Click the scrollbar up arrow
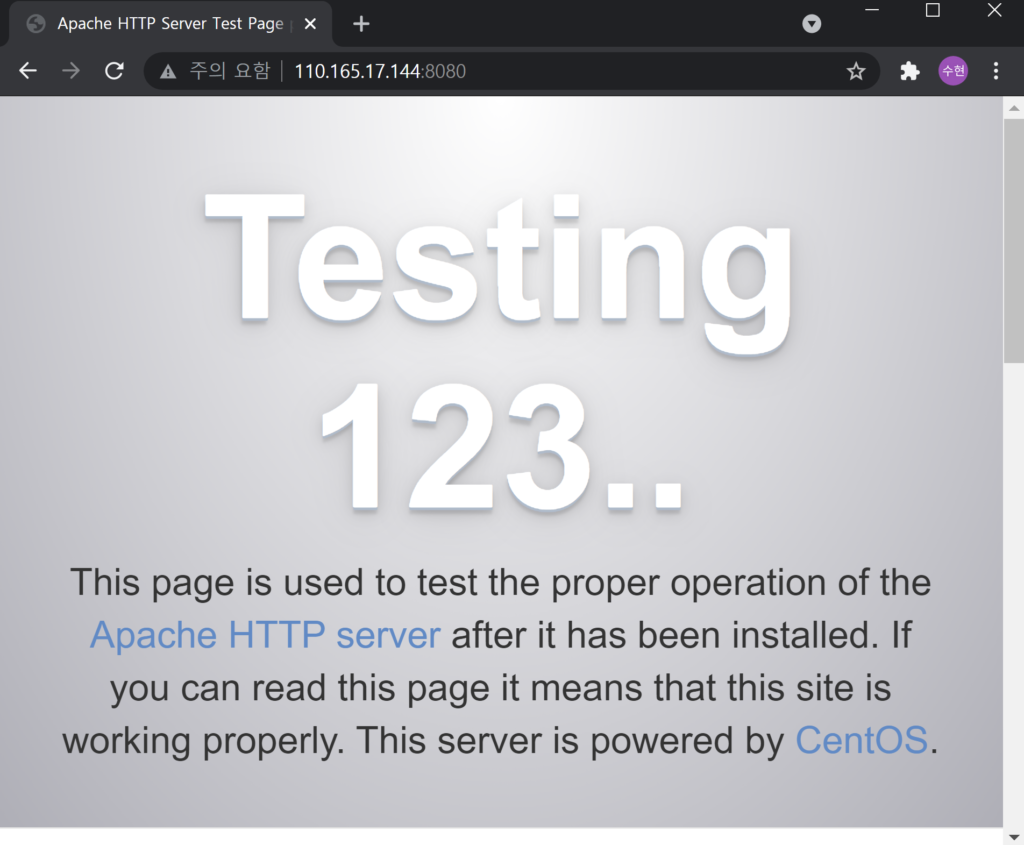This screenshot has width=1024, height=845. click(1014, 108)
